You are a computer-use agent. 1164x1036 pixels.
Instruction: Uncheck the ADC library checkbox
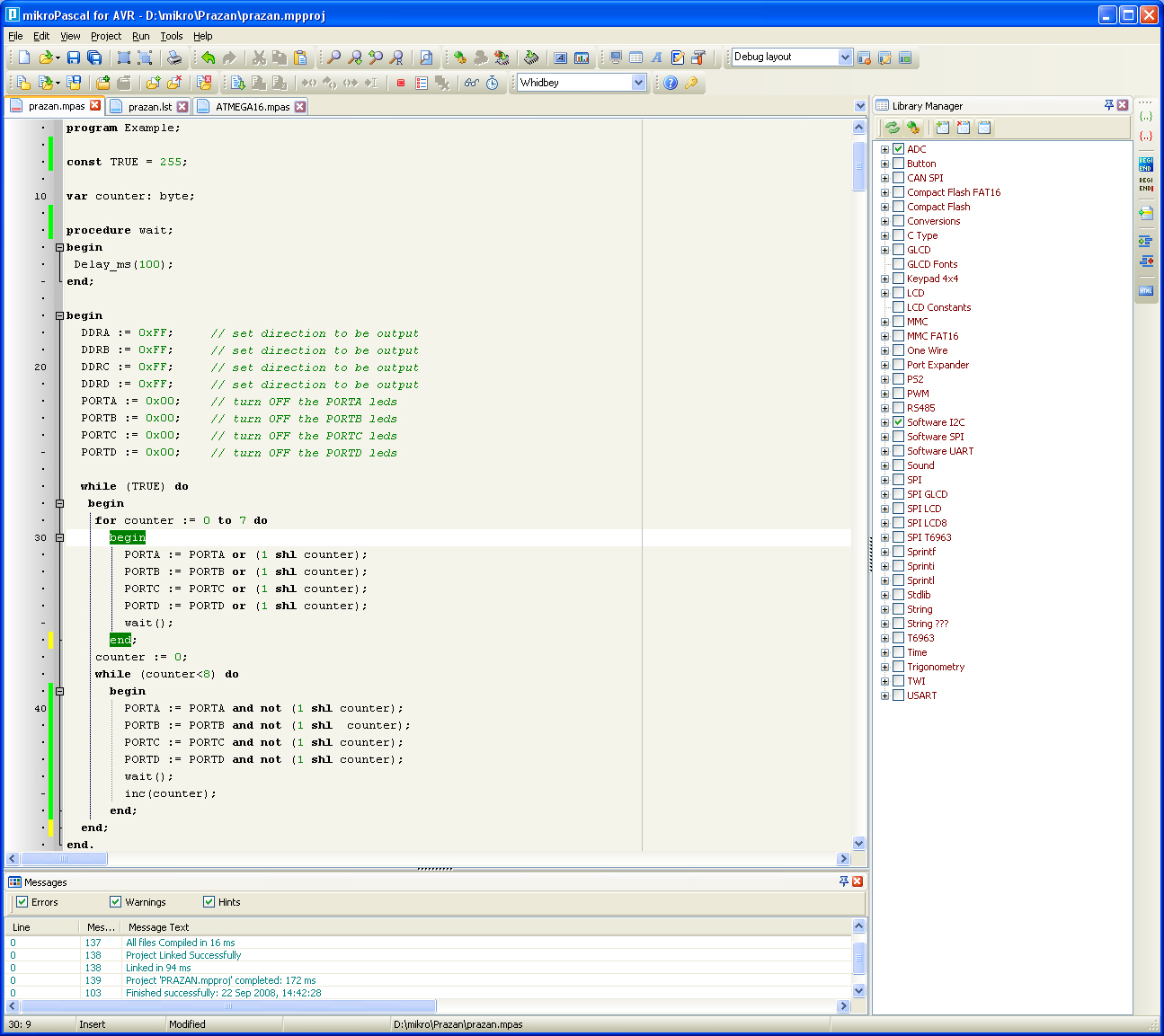point(898,149)
